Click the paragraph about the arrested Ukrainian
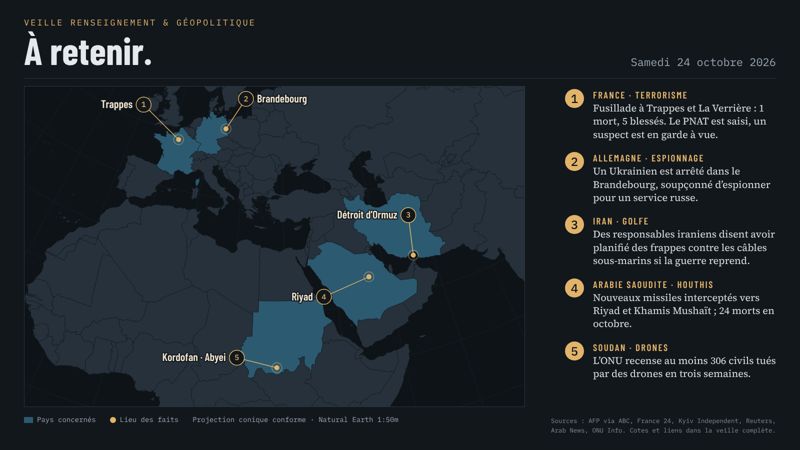This screenshot has height=450, width=800. pos(682,184)
